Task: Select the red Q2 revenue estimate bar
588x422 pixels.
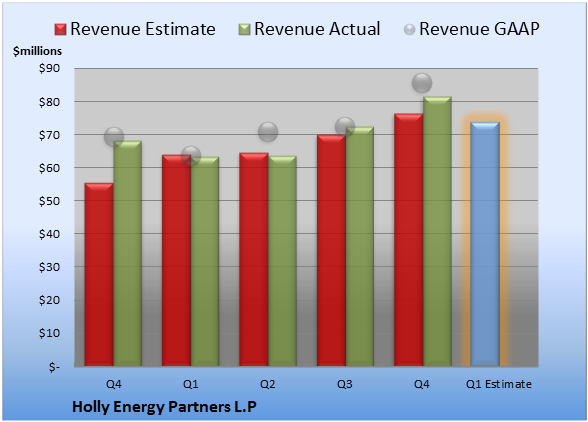Action: pyautogui.click(x=254, y=259)
